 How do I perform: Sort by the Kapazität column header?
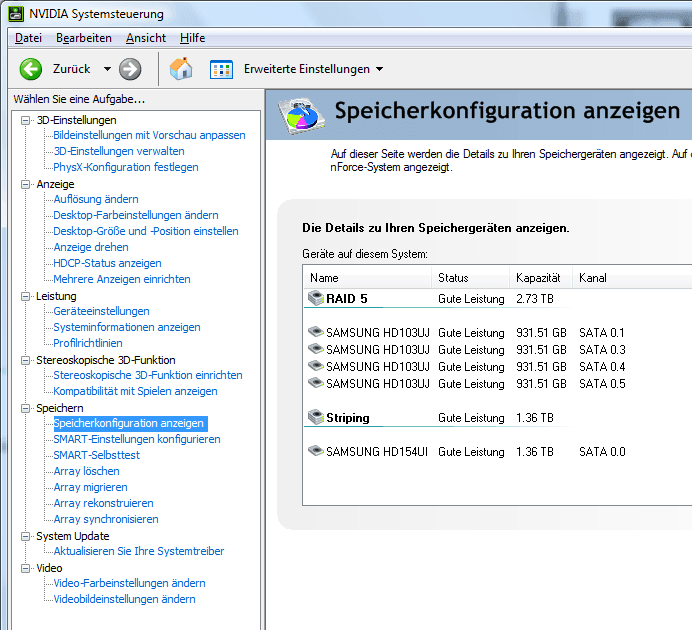541,278
